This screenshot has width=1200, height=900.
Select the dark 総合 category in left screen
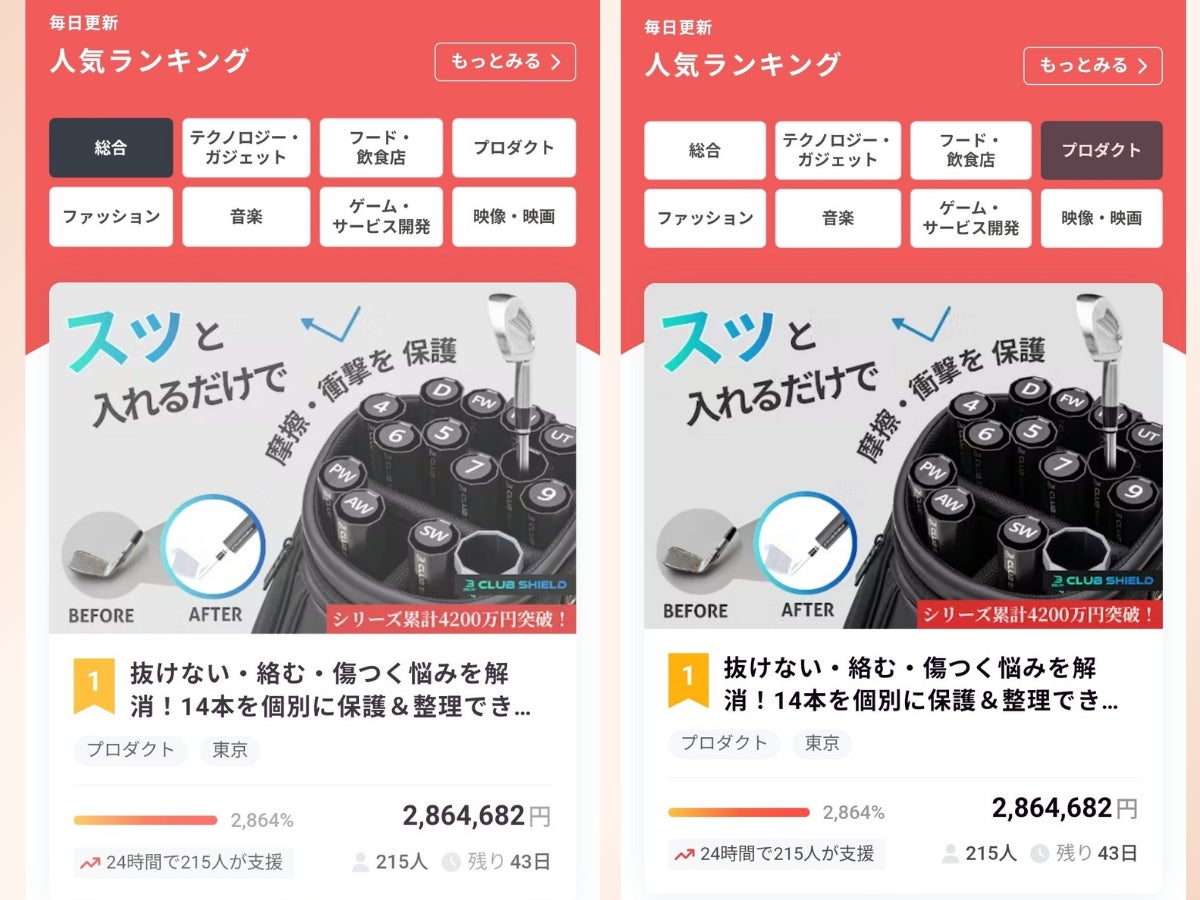click(x=111, y=148)
